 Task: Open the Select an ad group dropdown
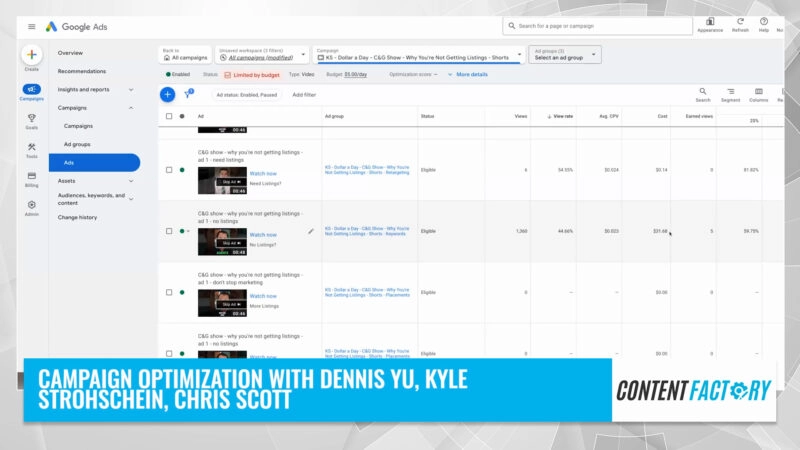[x=565, y=55]
